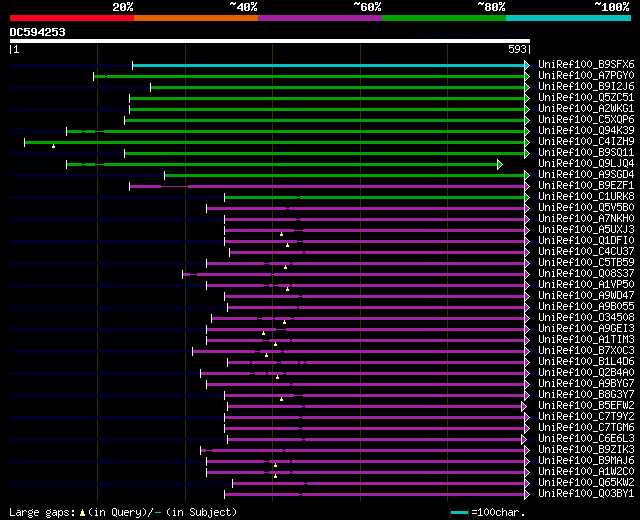Image resolution: width=640 pixels, height=520 pixels.
Task: Select the UniRef100_B9ZIK3 label
Action: tap(586, 450)
